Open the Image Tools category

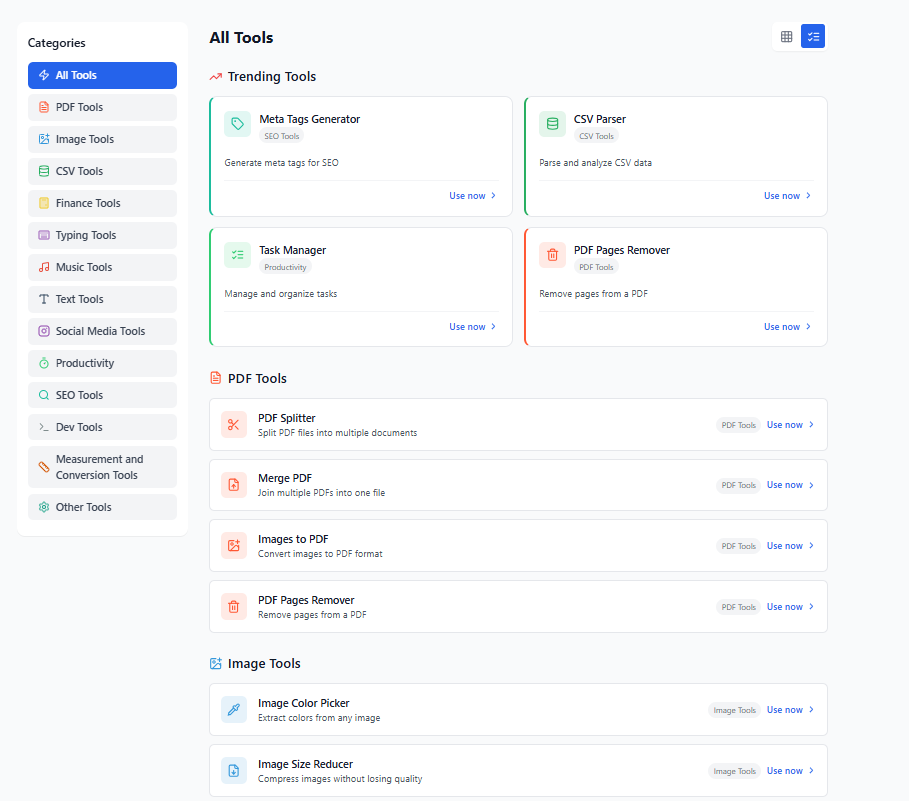pyautogui.click(x=103, y=139)
